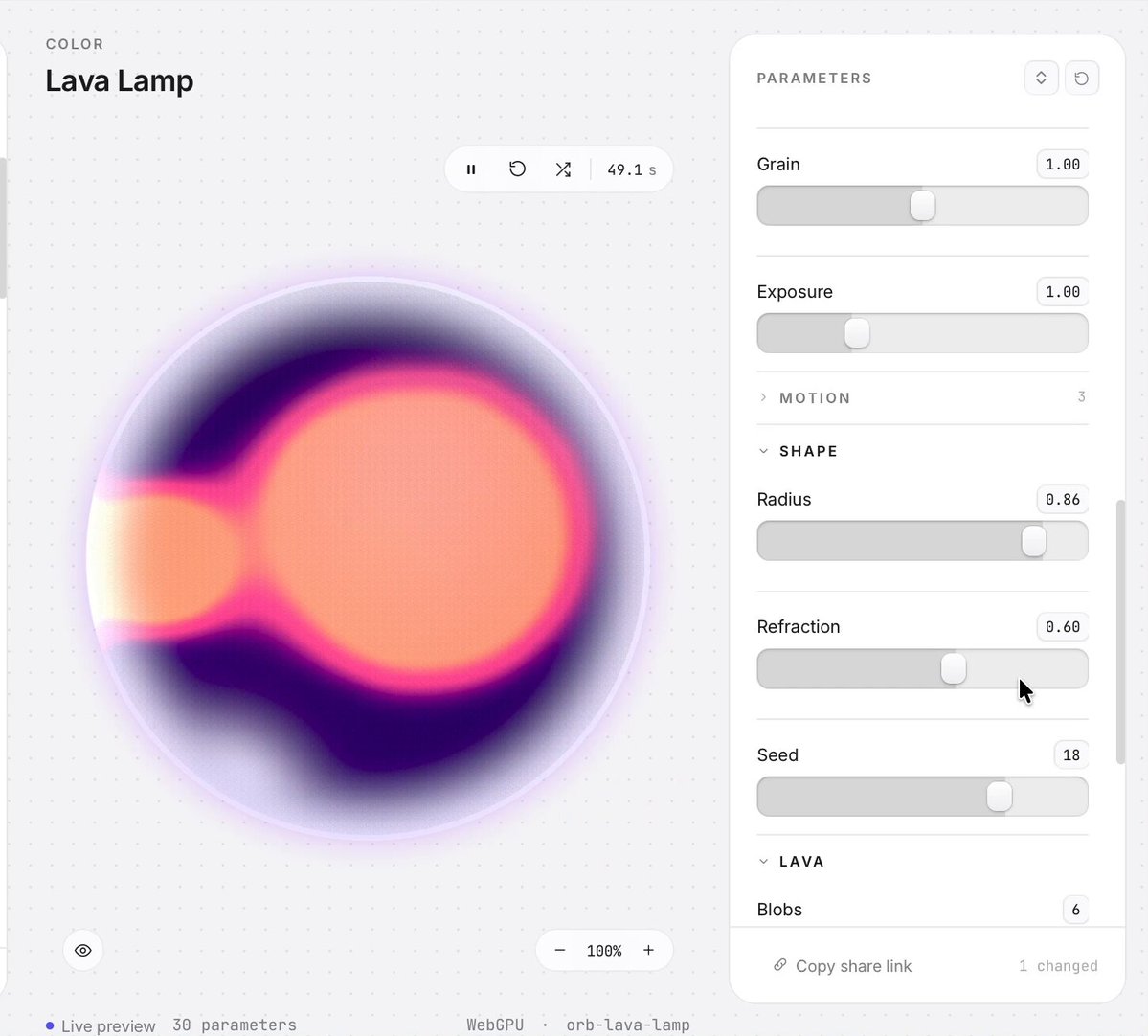Click the Motion section count 3
1148x1036 pixels.
point(1081,396)
